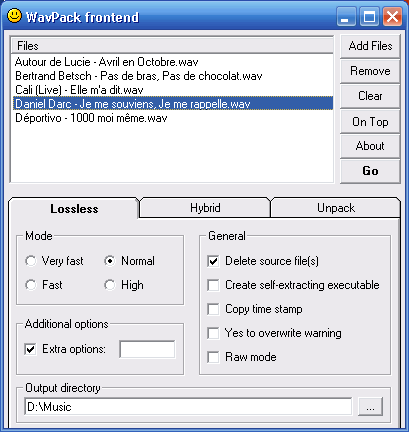Click the Files column header
The image size is (409, 432).
pyautogui.click(x=172, y=46)
